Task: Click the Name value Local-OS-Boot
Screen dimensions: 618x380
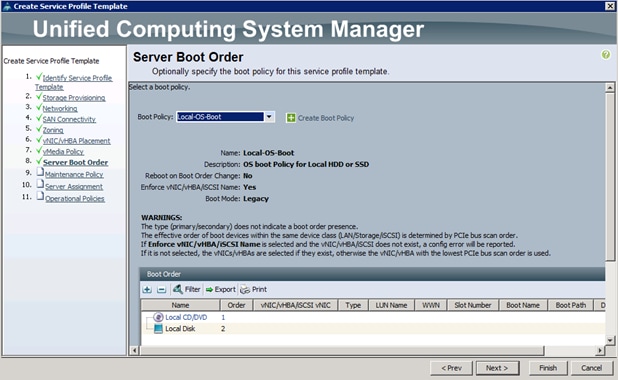Action: coord(268,153)
